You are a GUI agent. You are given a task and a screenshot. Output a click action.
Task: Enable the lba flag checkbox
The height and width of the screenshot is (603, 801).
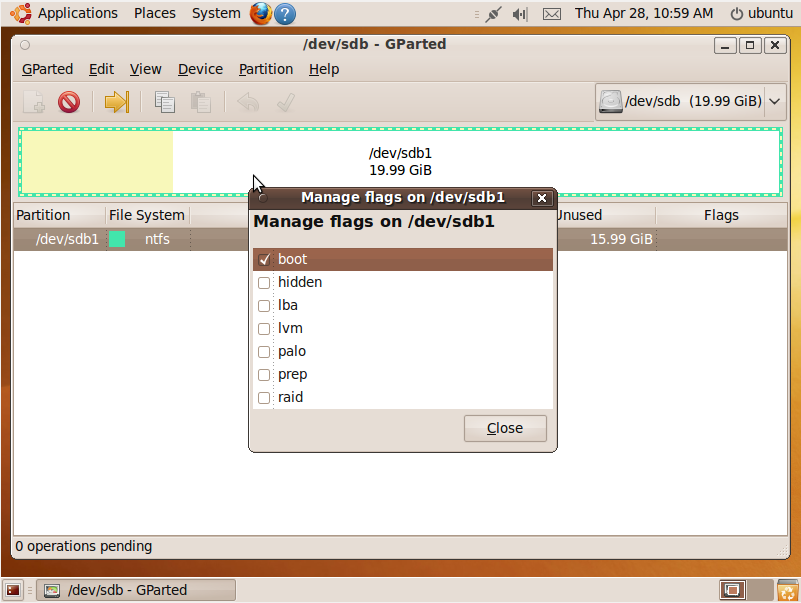click(264, 306)
